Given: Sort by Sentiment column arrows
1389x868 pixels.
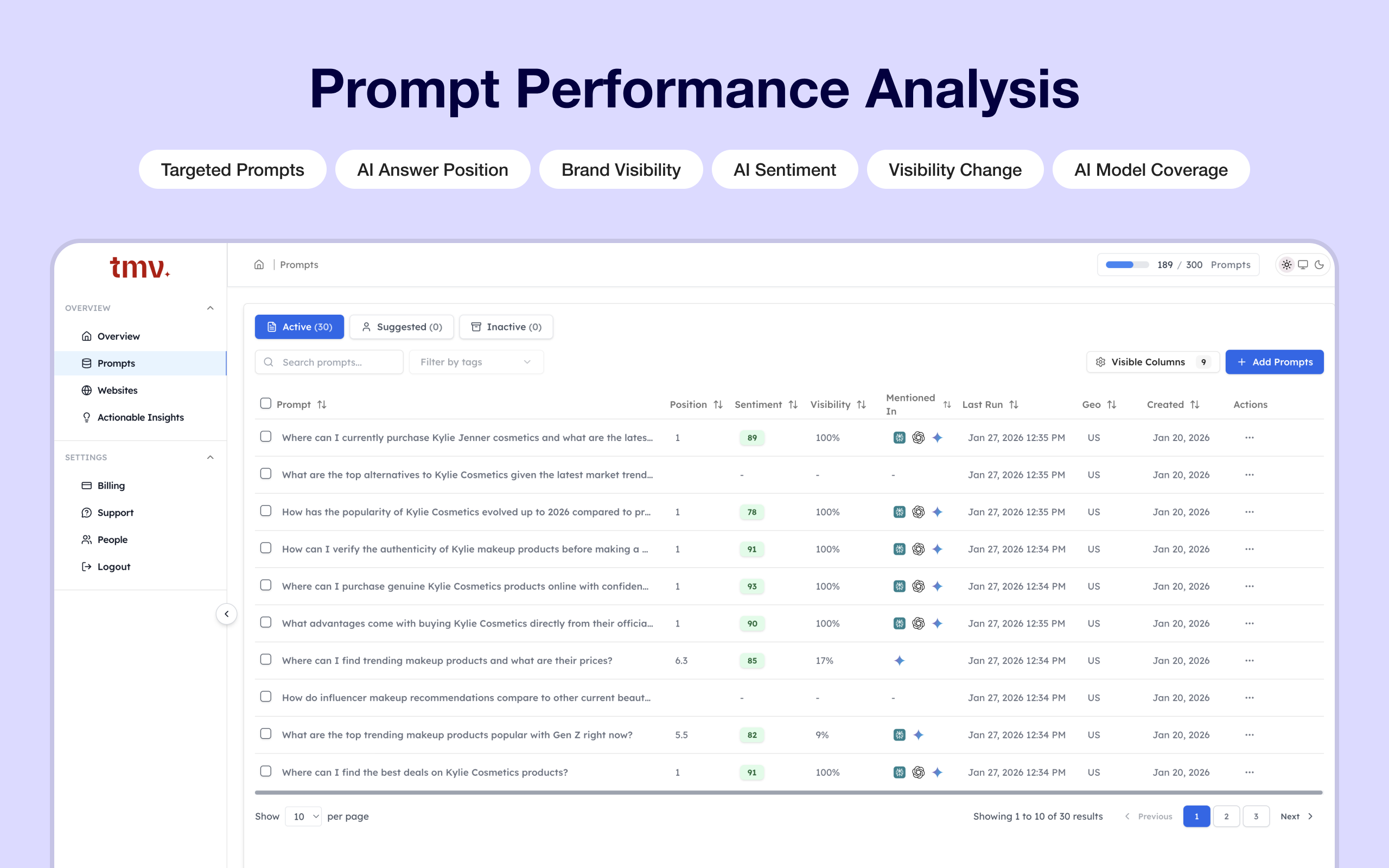Looking at the screenshot, I should [x=793, y=405].
